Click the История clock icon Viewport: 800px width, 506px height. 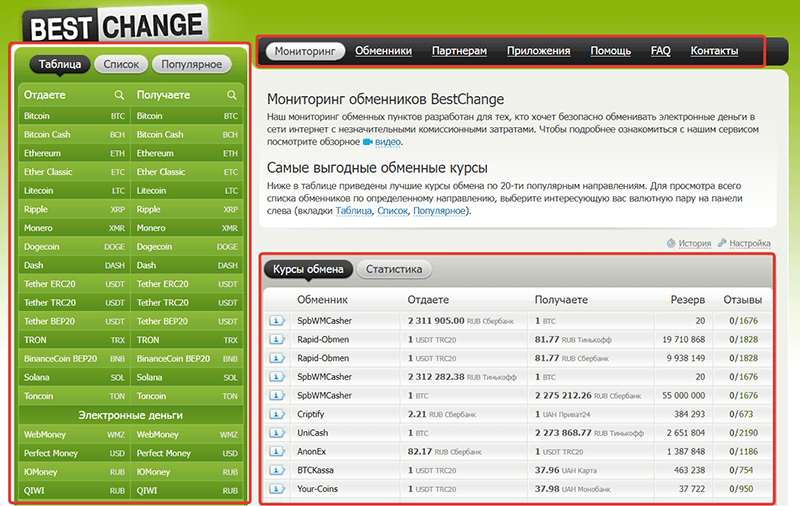point(671,243)
